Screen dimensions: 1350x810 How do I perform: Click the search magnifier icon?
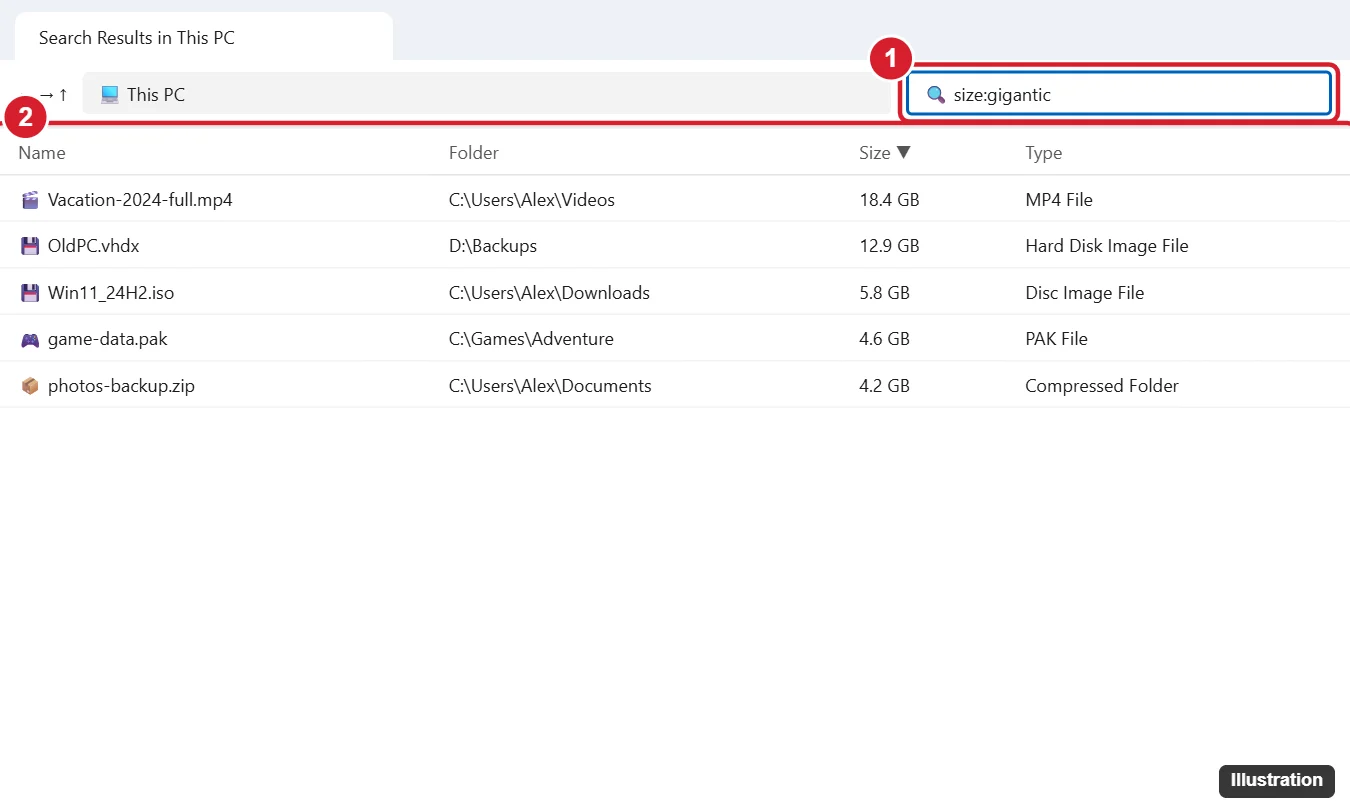pos(936,95)
